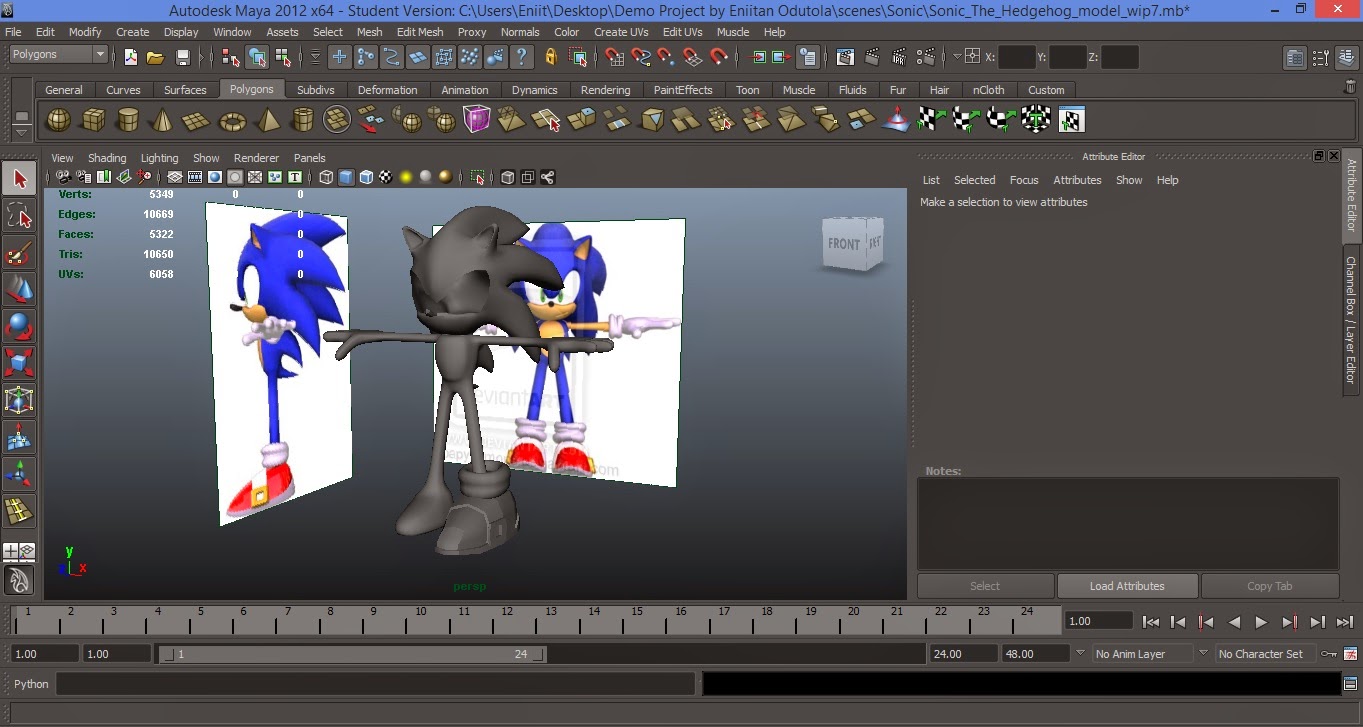Open the Attribute Editor Selected menu
This screenshot has width=1363, height=727.
click(974, 180)
